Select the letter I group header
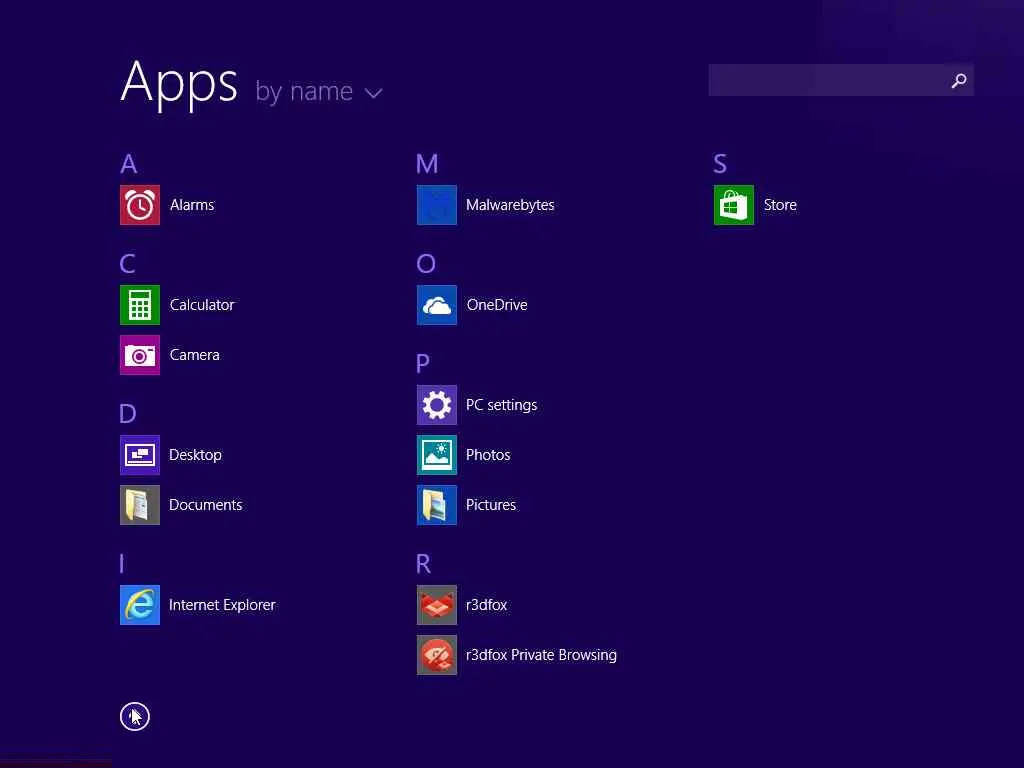Image resolution: width=1024 pixels, height=768 pixels. pos(122,564)
